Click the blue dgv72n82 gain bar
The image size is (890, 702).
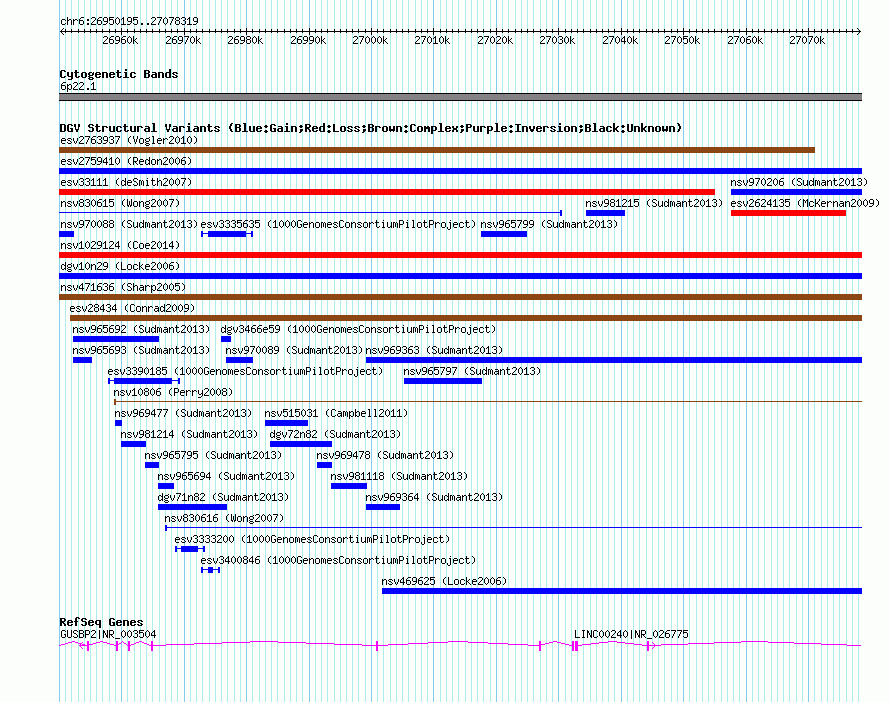301,444
